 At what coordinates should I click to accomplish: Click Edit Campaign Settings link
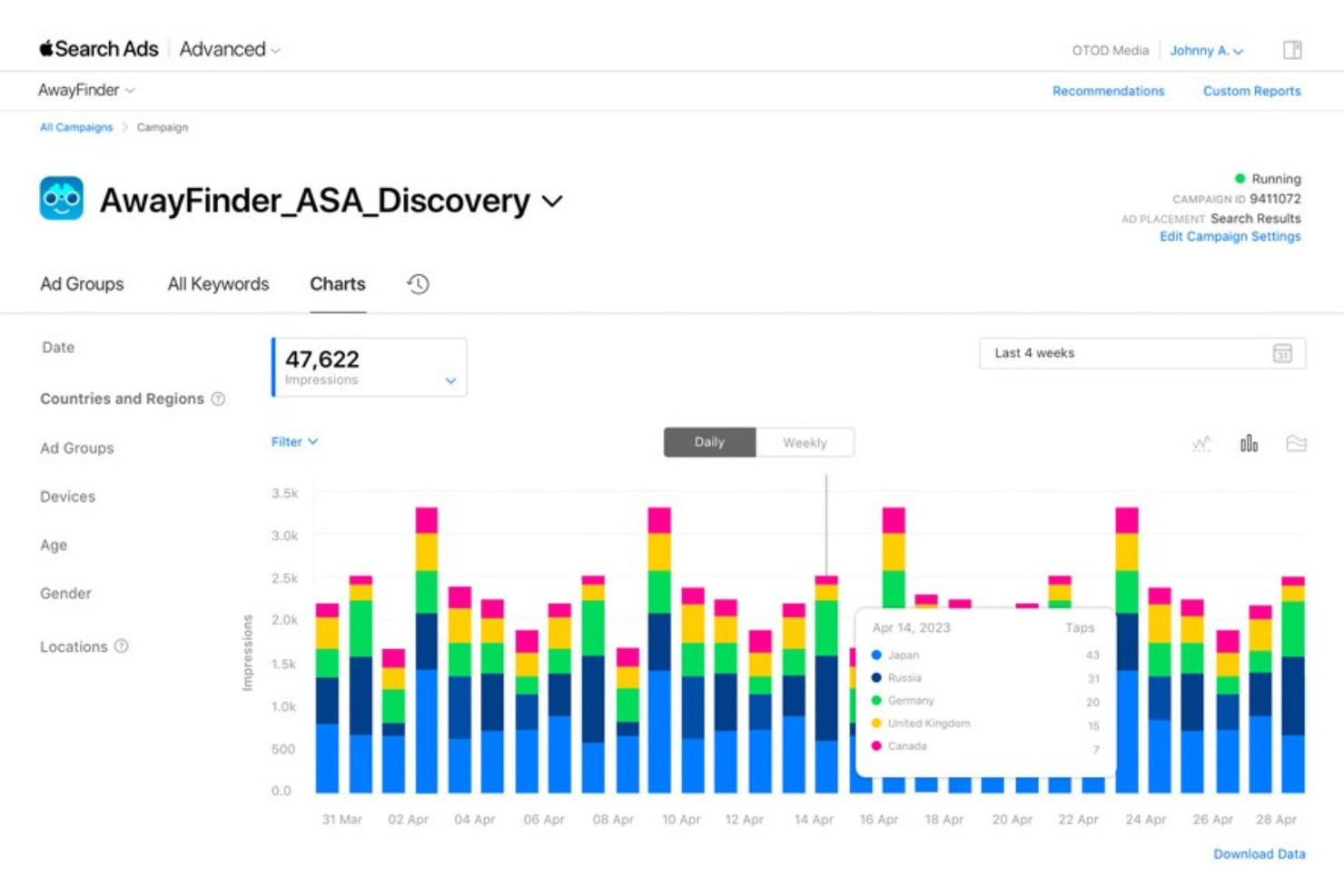1230,236
